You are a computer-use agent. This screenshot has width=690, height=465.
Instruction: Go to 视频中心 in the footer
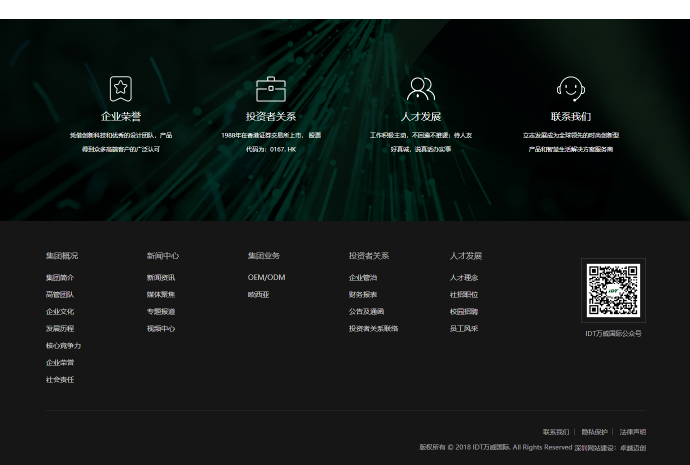(161, 328)
